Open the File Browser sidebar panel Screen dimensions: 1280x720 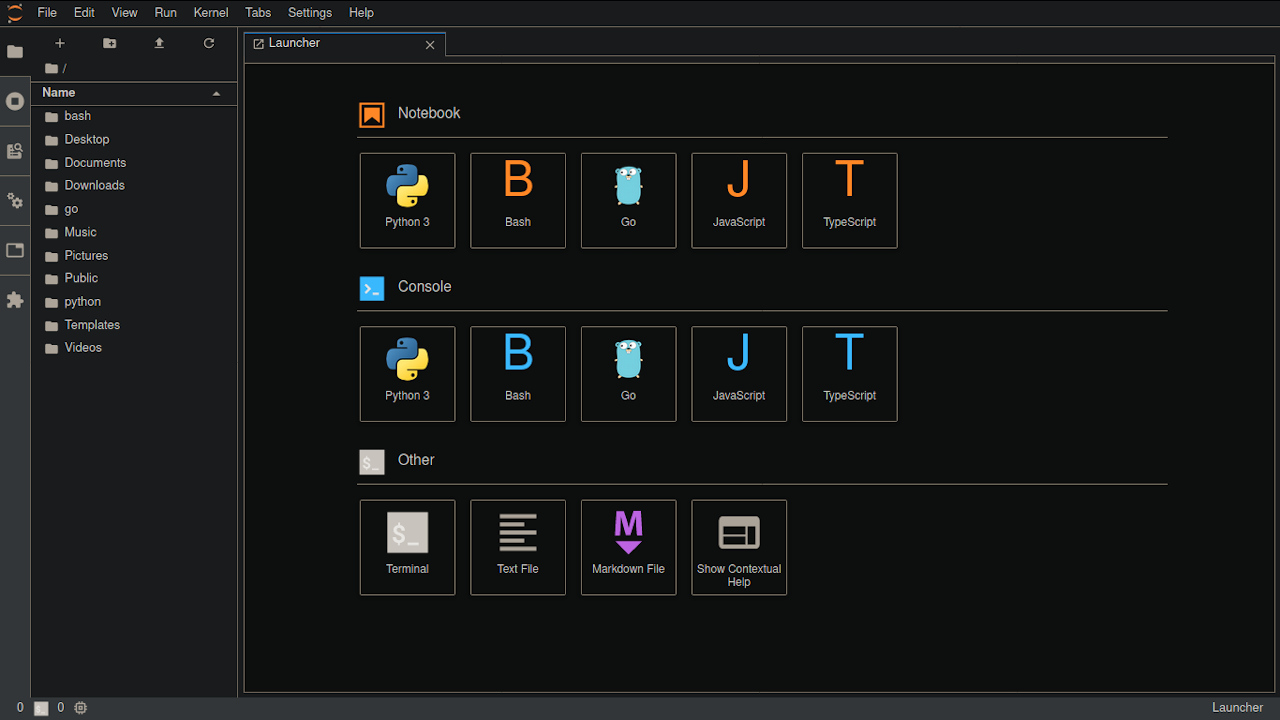[15, 52]
